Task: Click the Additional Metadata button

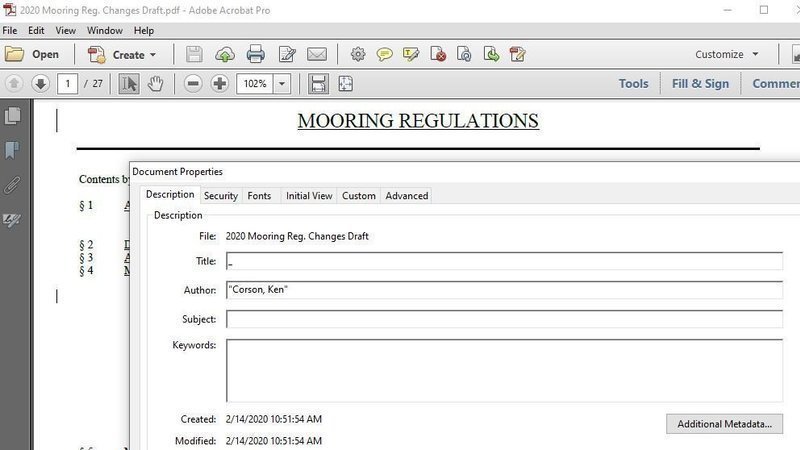Action: click(x=724, y=424)
